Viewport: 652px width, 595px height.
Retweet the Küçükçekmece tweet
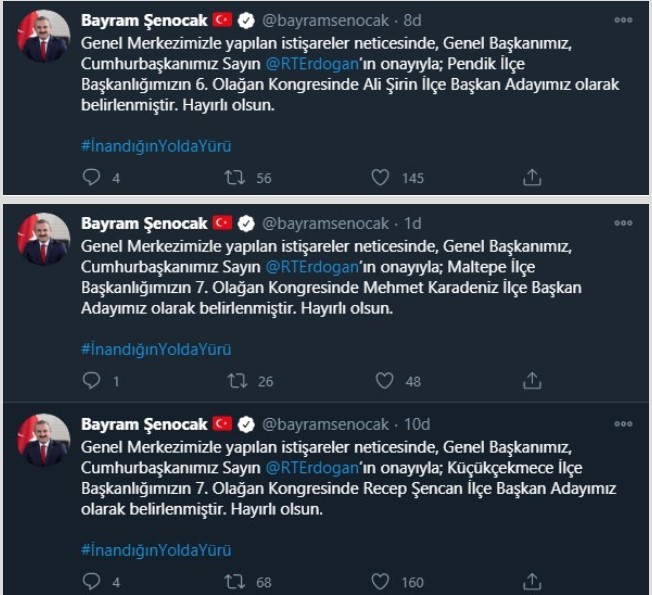point(236,582)
